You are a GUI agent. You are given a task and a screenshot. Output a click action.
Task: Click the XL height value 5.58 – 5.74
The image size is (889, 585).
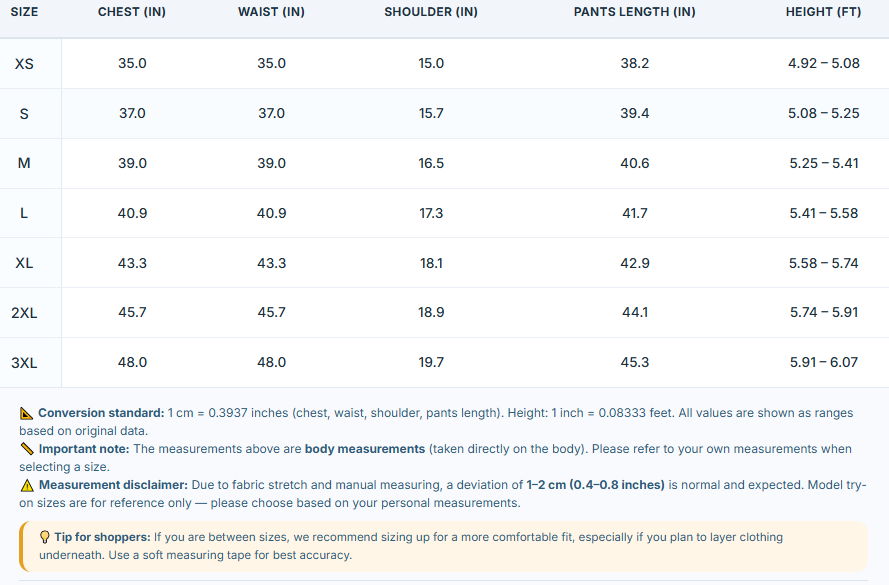pos(824,263)
